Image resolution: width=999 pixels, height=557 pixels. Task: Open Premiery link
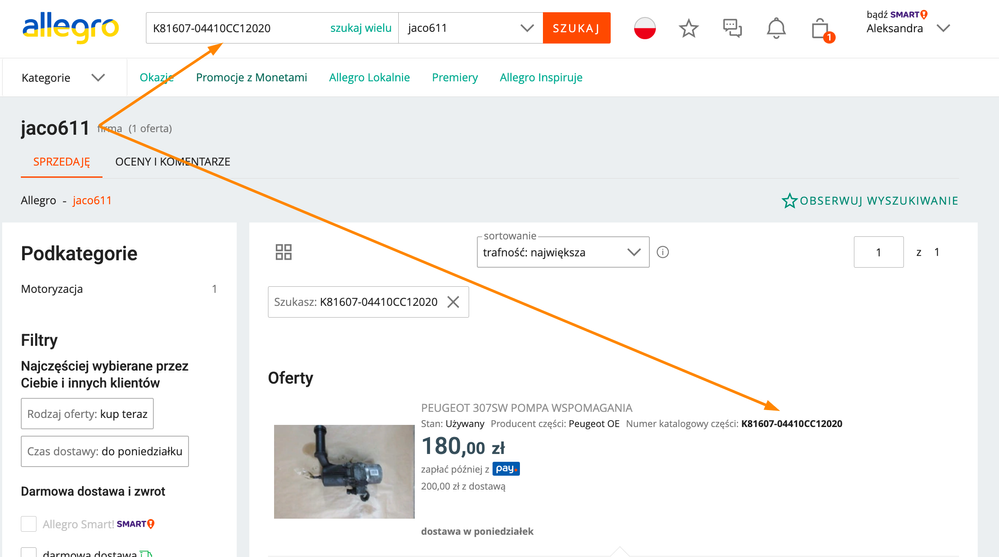coord(455,77)
